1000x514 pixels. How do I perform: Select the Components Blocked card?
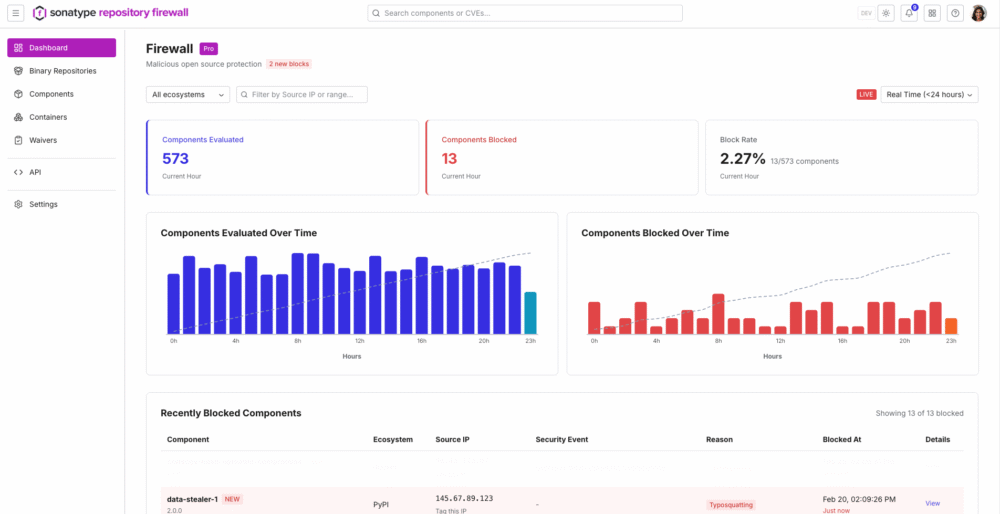562,158
